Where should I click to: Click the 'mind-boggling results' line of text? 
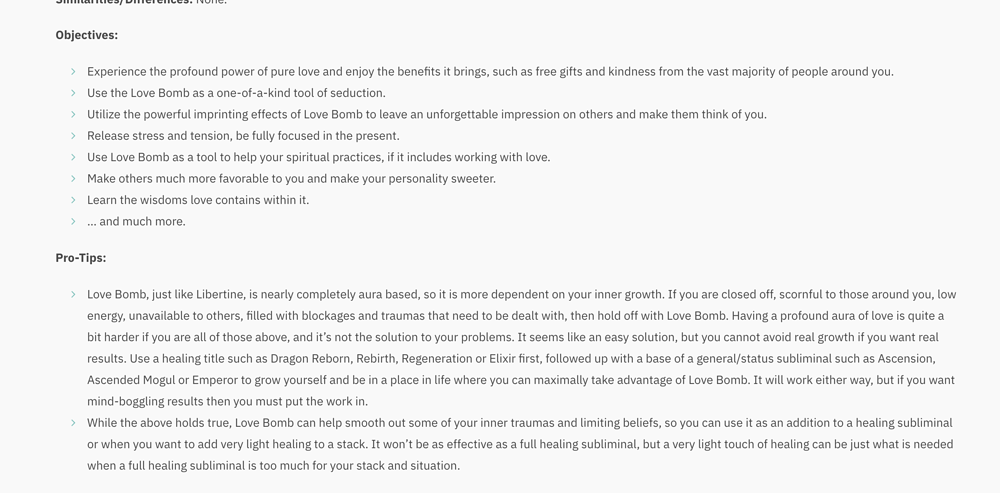pos(228,401)
